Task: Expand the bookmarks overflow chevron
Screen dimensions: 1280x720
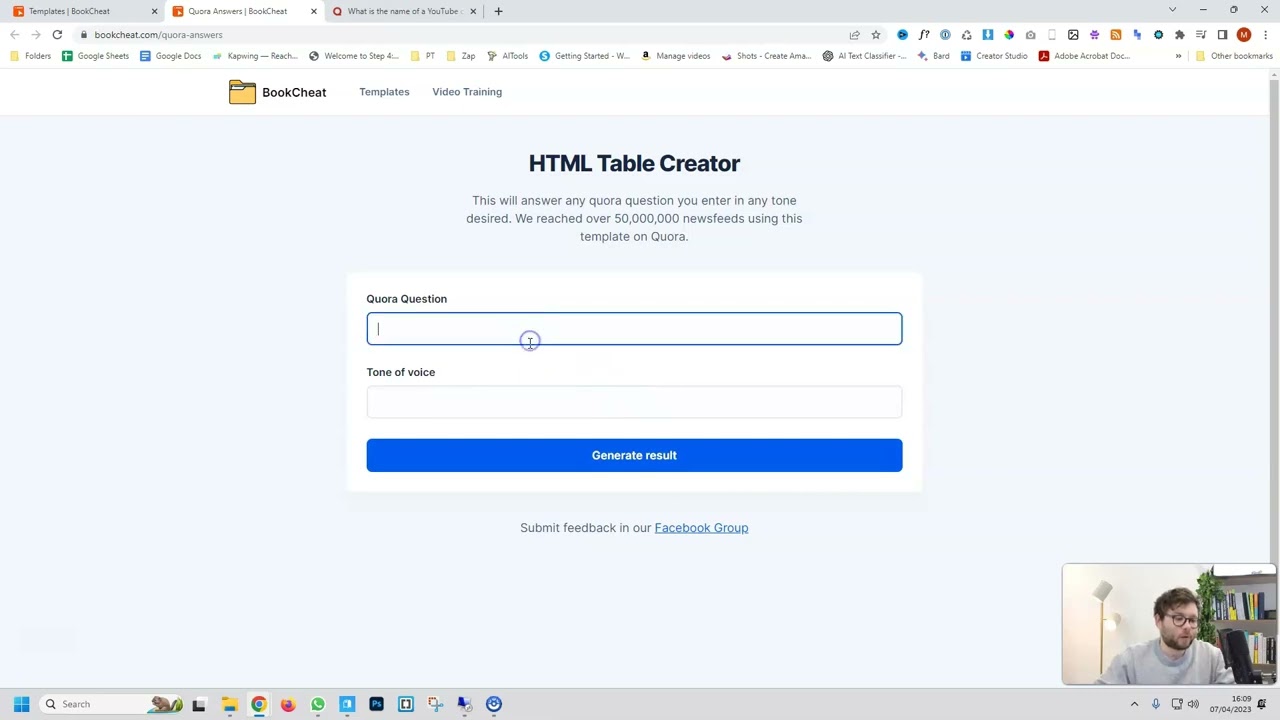Action: [x=1178, y=56]
